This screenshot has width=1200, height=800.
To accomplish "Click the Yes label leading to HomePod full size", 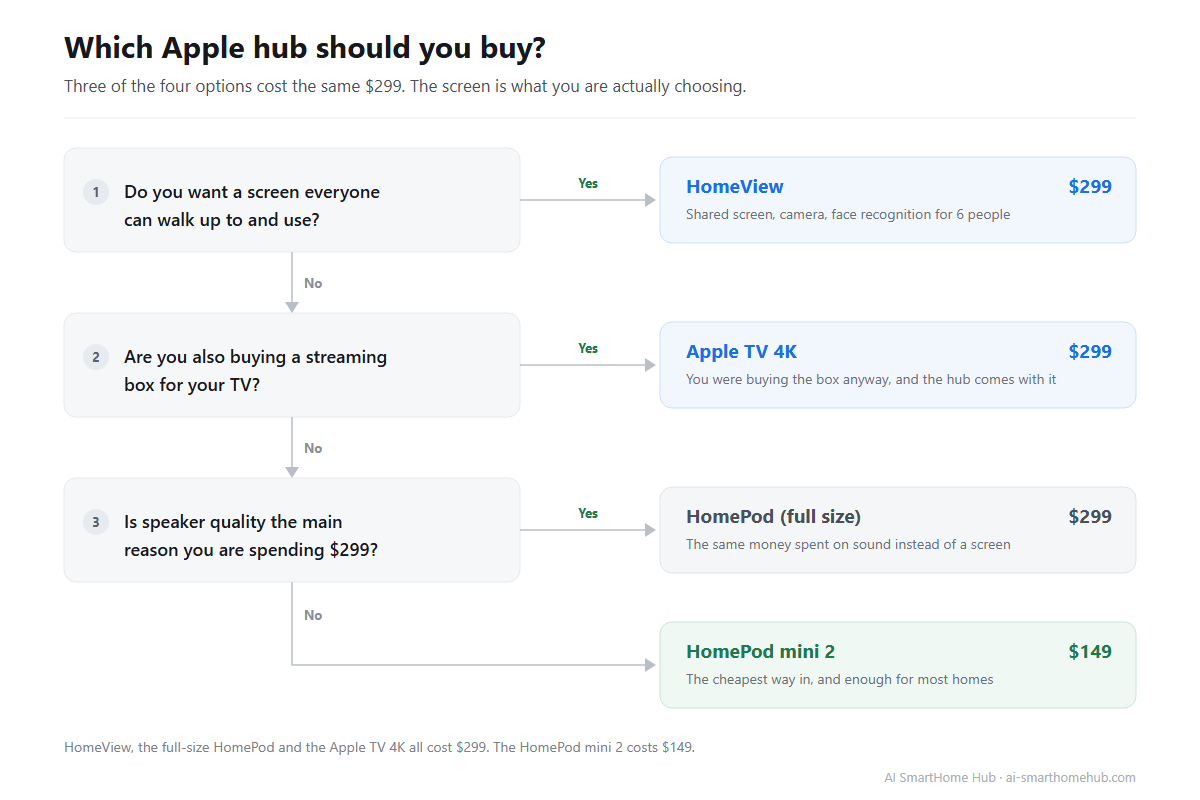I will (588, 513).
